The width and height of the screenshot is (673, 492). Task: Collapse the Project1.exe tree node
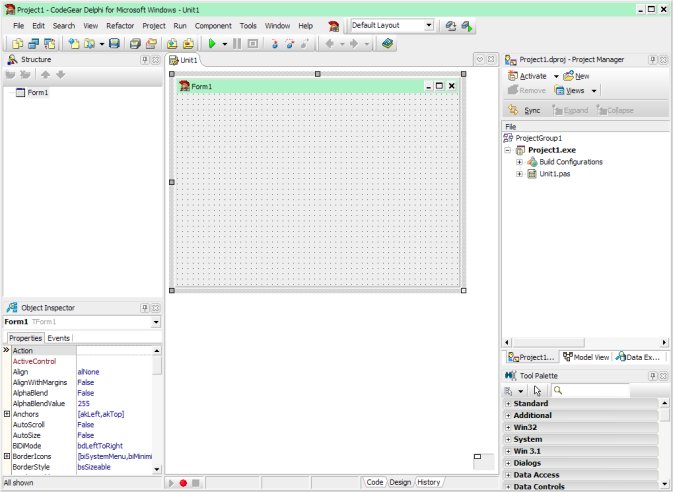[508, 150]
